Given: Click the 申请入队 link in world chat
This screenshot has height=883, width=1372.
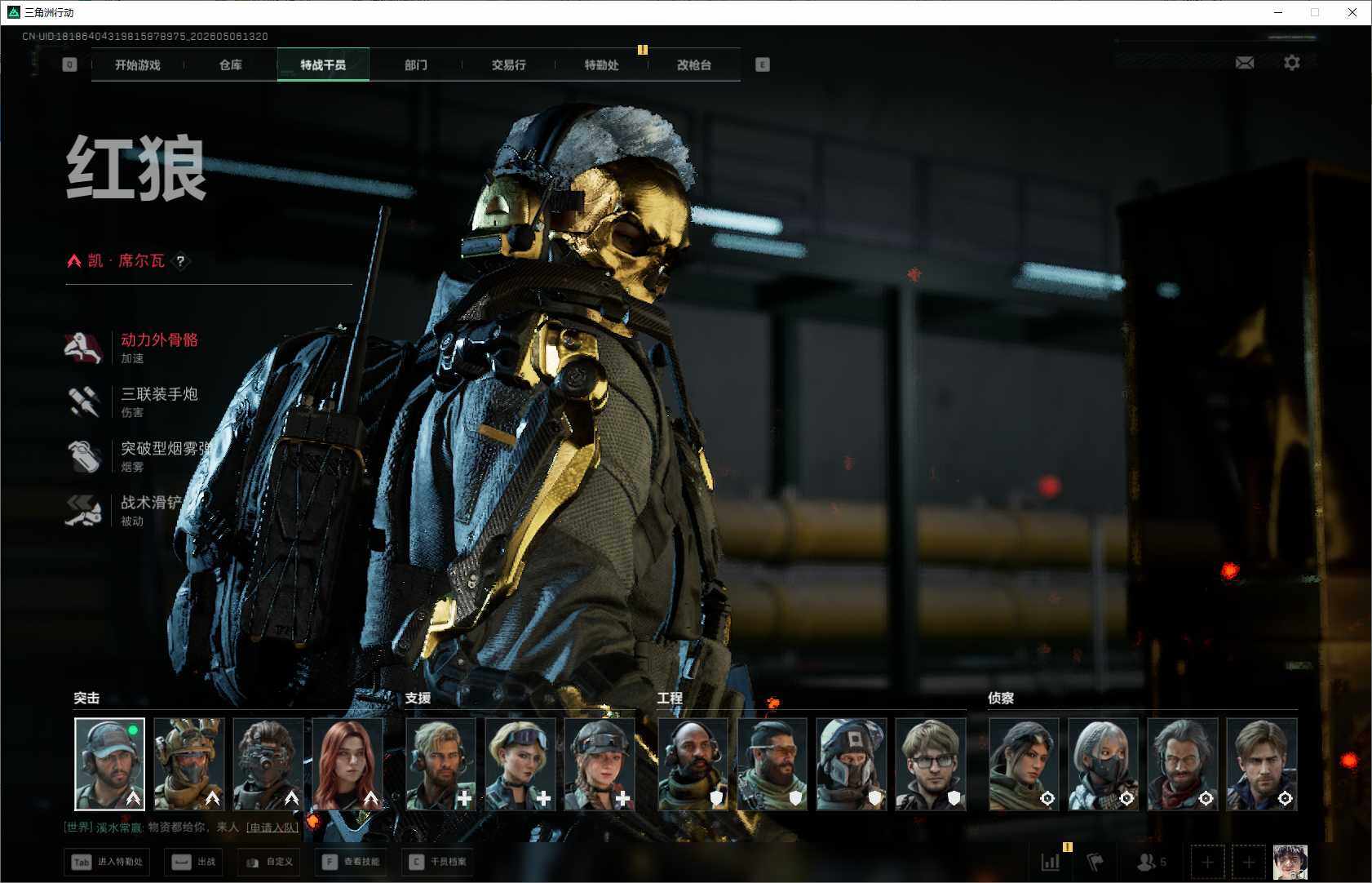Looking at the screenshot, I should pyautogui.click(x=272, y=828).
